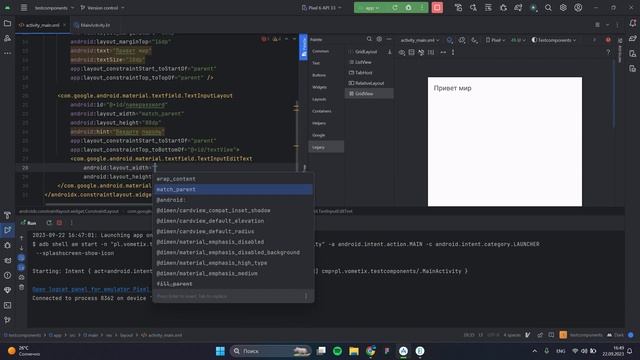The image size is (640, 360).
Task: Open the Resource Manager tool window
Action: point(7,38)
